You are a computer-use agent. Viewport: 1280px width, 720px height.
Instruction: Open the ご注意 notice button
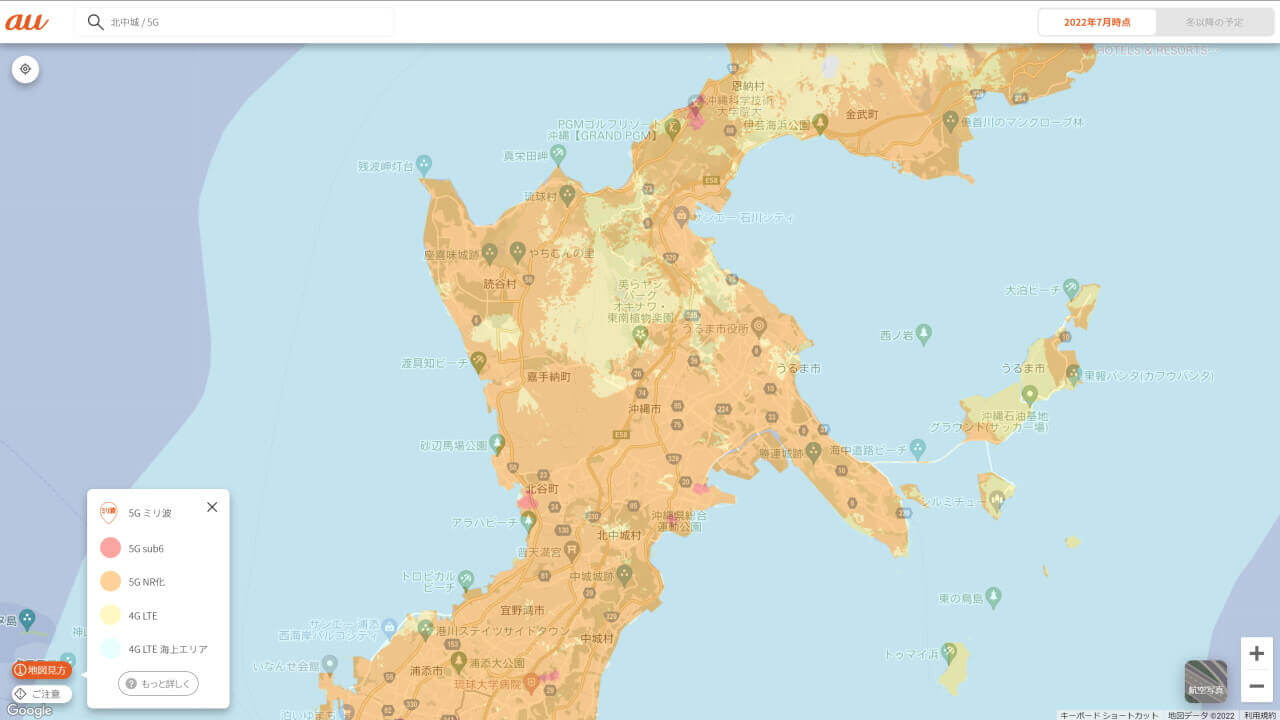tap(42, 693)
